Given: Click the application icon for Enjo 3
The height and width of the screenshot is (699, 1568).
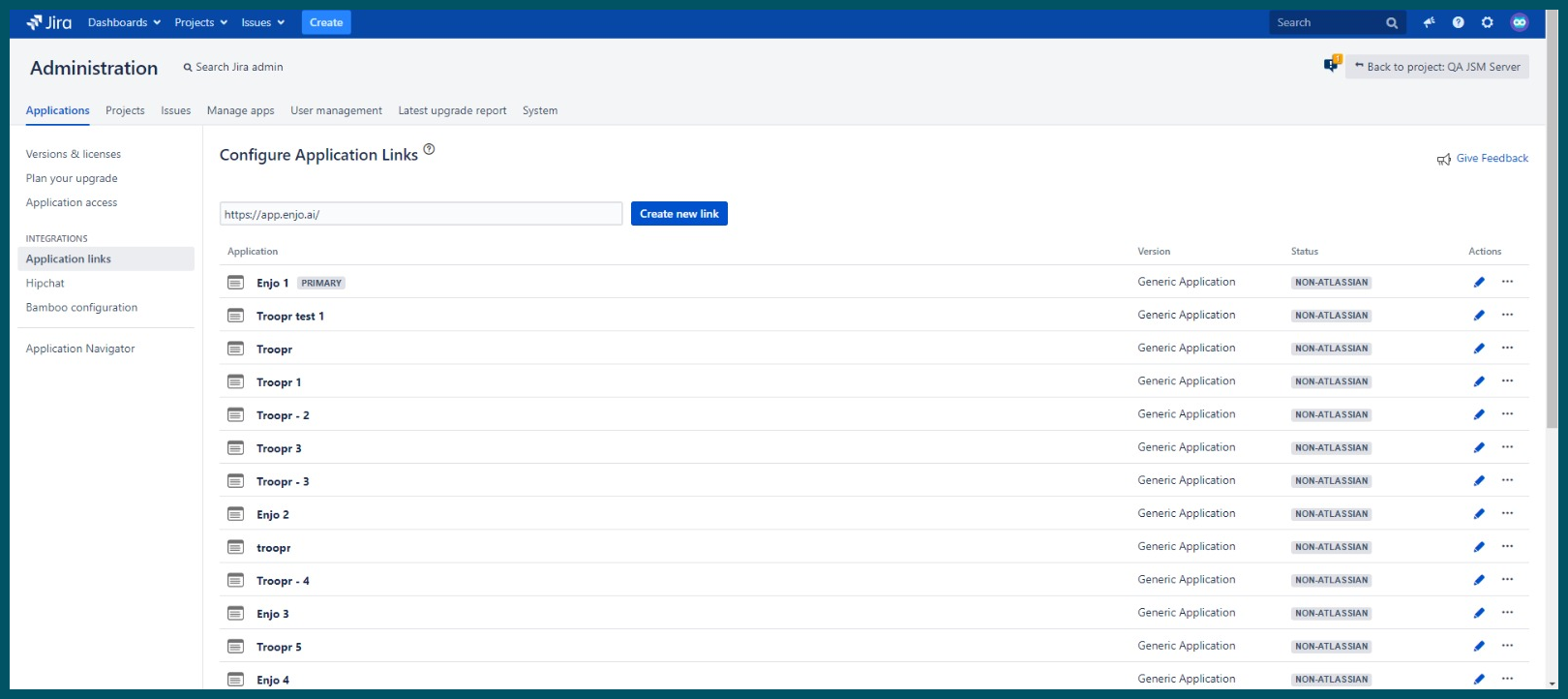Looking at the screenshot, I should tap(235, 613).
